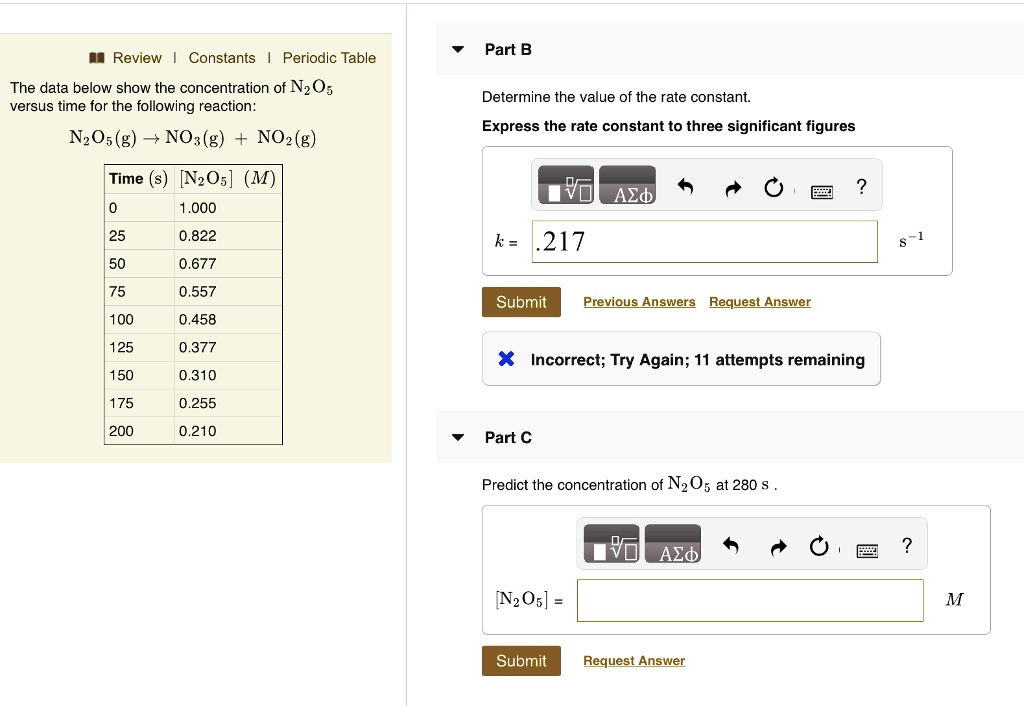
Task: Submit the Part B answer
Action: tap(521, 302)
